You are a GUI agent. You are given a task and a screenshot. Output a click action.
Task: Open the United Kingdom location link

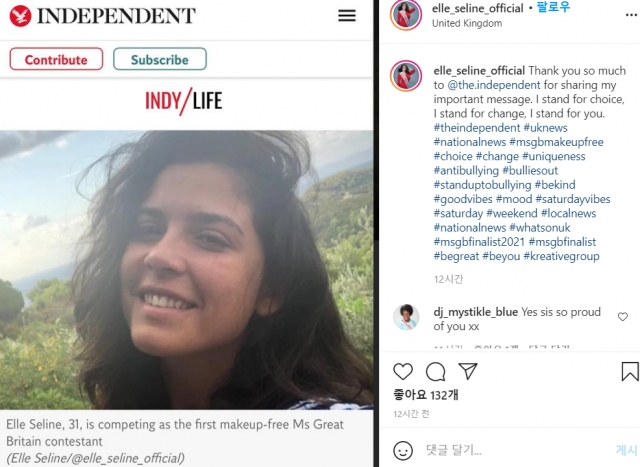click(467, 23)
